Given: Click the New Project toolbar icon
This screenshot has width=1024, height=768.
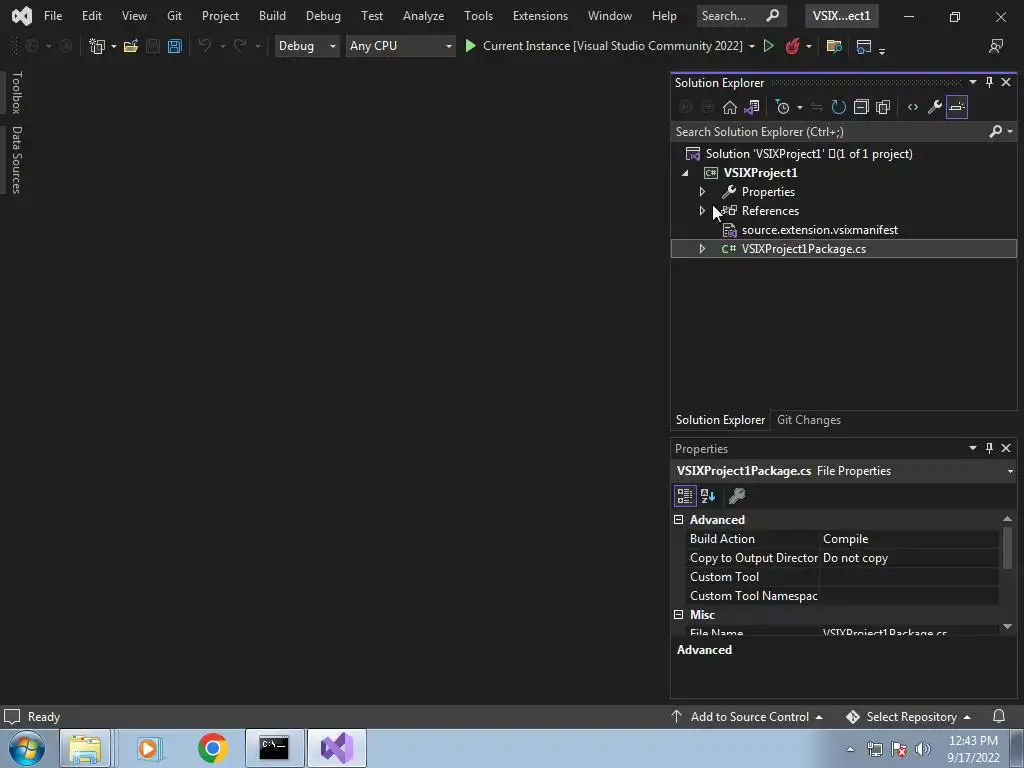Looking at the screenshot, I should tap(97, 46).
